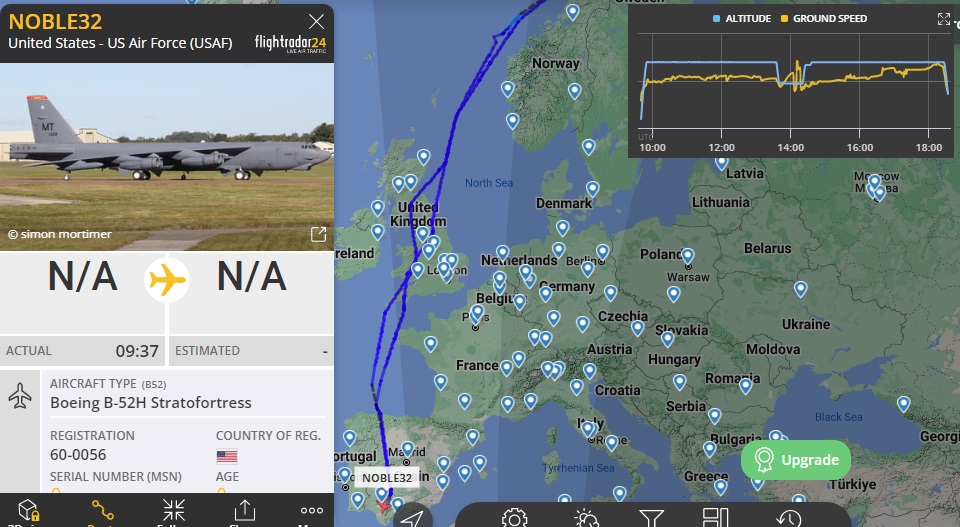Open the Playback history clock icon
The image size is (960, 527).
(x=789, y=518)
